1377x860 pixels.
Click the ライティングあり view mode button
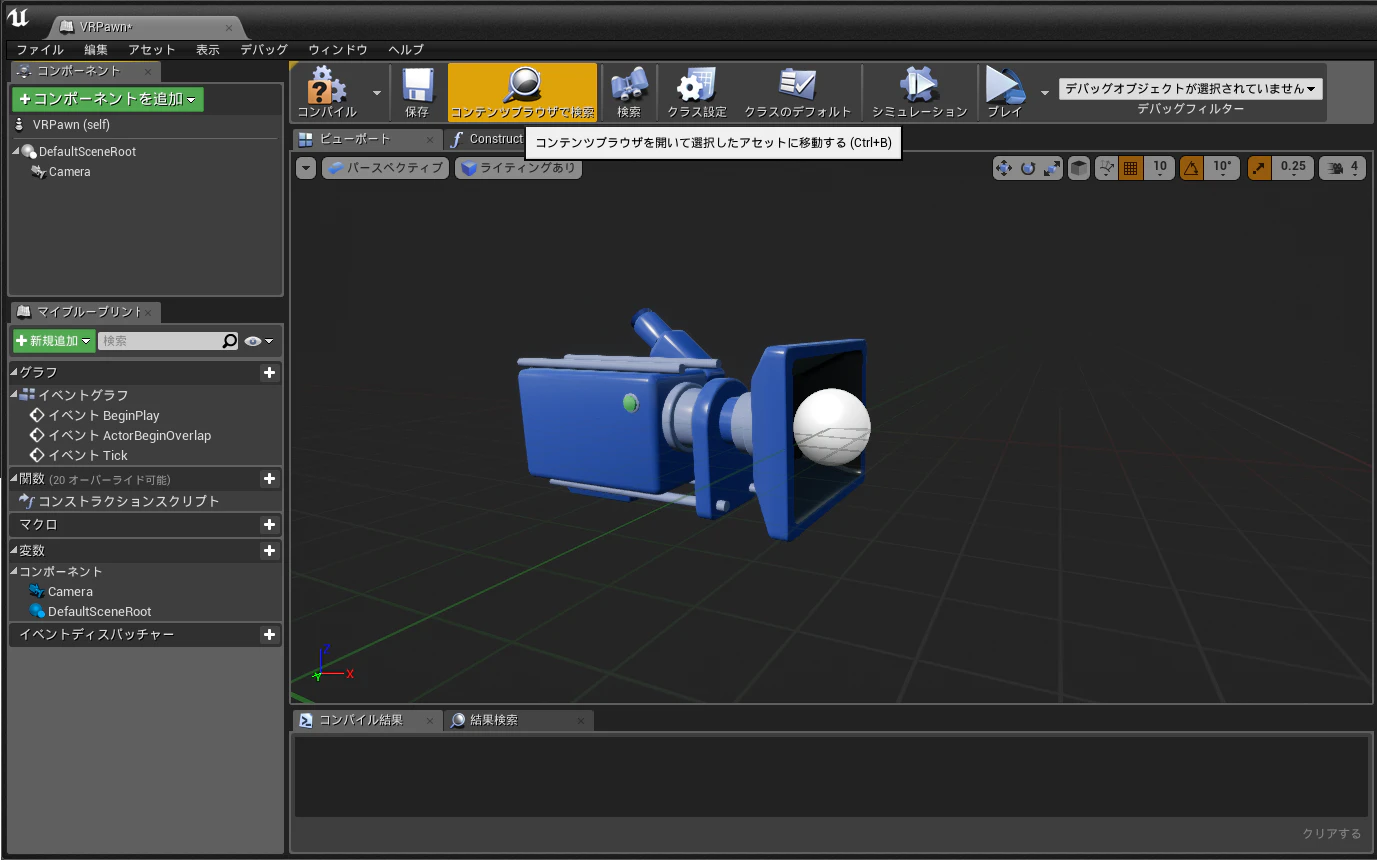pyautogui.click(x=518, y=168)
